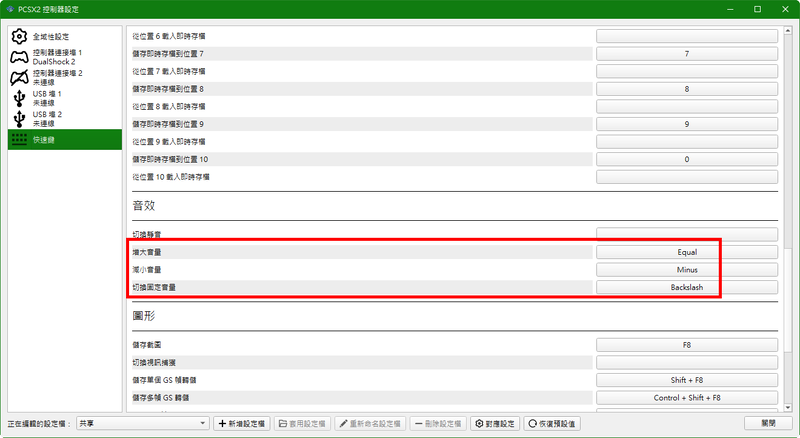The image size is (800, 438).
Task: Click the 刪除設定檔 button
Action: coord(438,424)
